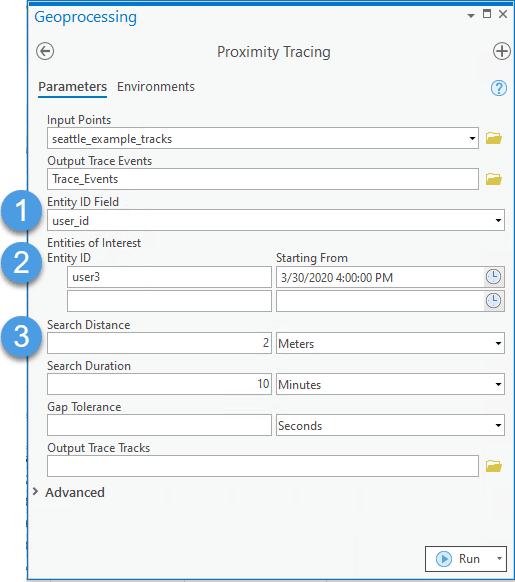The image size is (515, 582).
Task: Maximize the Geoprocessing pane
Action: [x=487, y=14]
